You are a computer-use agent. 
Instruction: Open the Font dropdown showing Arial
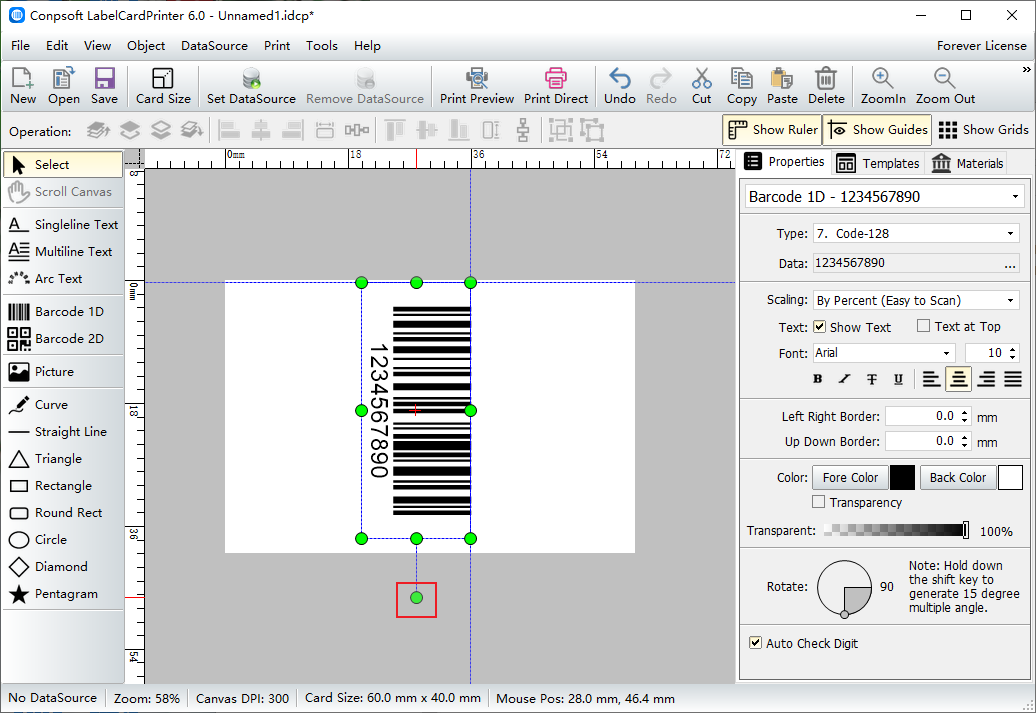point(946,354)
